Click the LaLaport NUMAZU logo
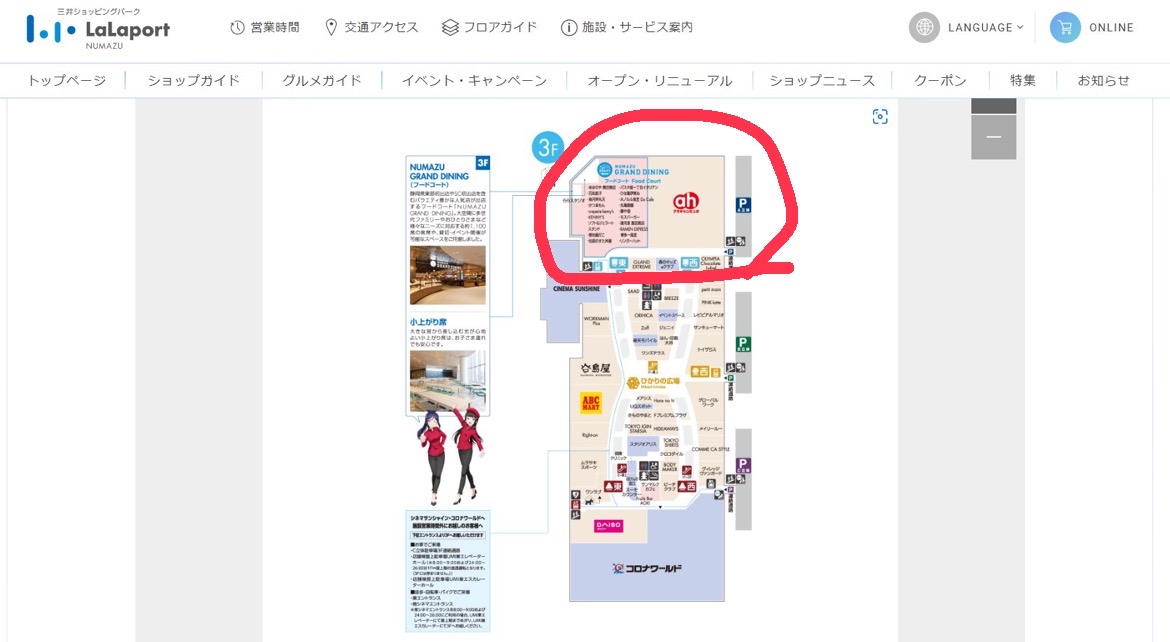 (98, 28)
